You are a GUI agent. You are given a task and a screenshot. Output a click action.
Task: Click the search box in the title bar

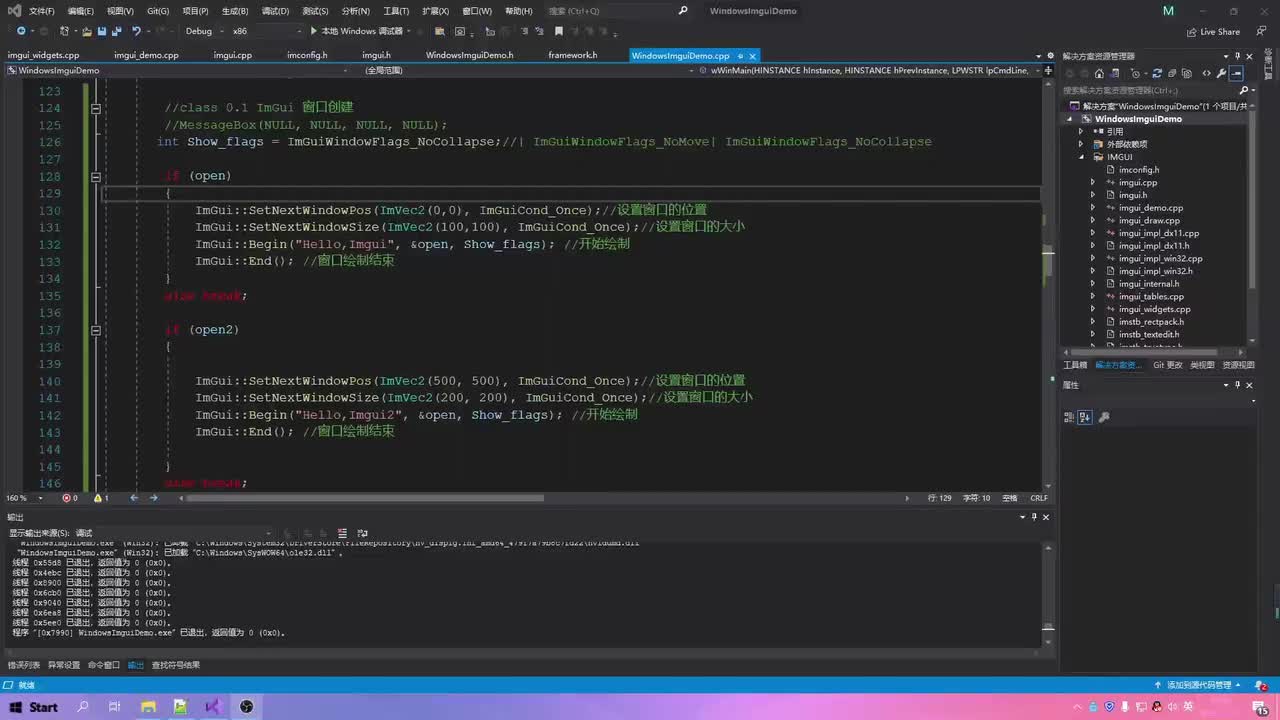[x=617, y=11]
